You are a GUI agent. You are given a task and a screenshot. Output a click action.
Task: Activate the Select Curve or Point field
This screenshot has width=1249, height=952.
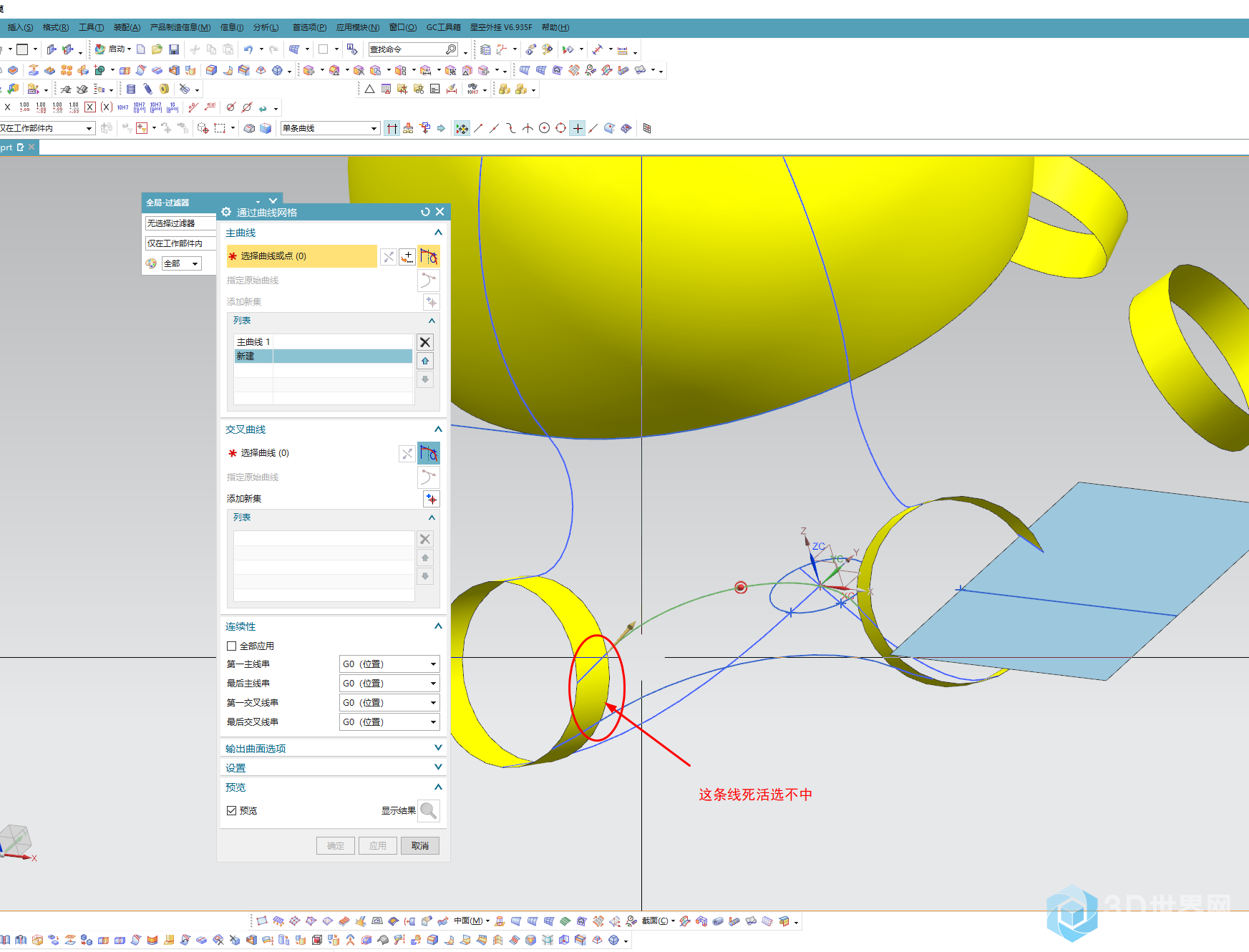301,256
